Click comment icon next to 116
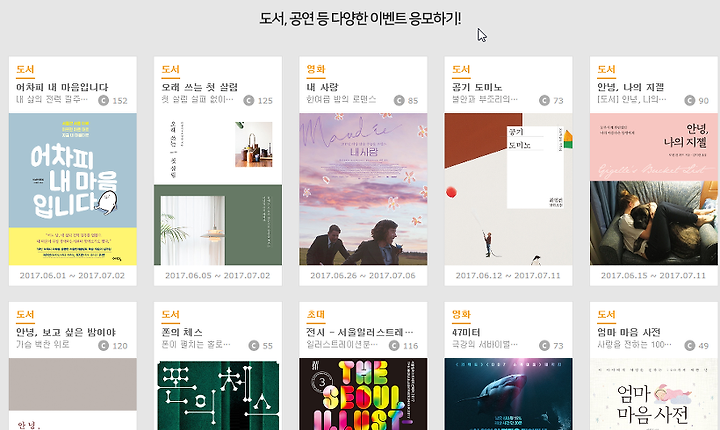 point(394,345)
